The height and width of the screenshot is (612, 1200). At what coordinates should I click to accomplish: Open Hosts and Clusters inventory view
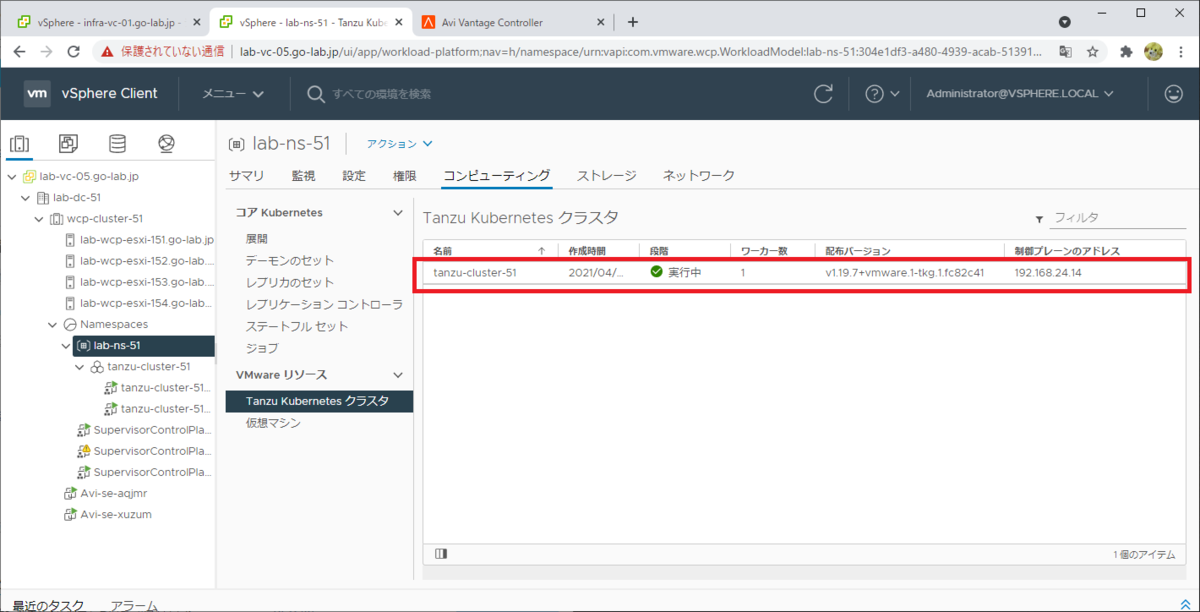click(20, 144)
